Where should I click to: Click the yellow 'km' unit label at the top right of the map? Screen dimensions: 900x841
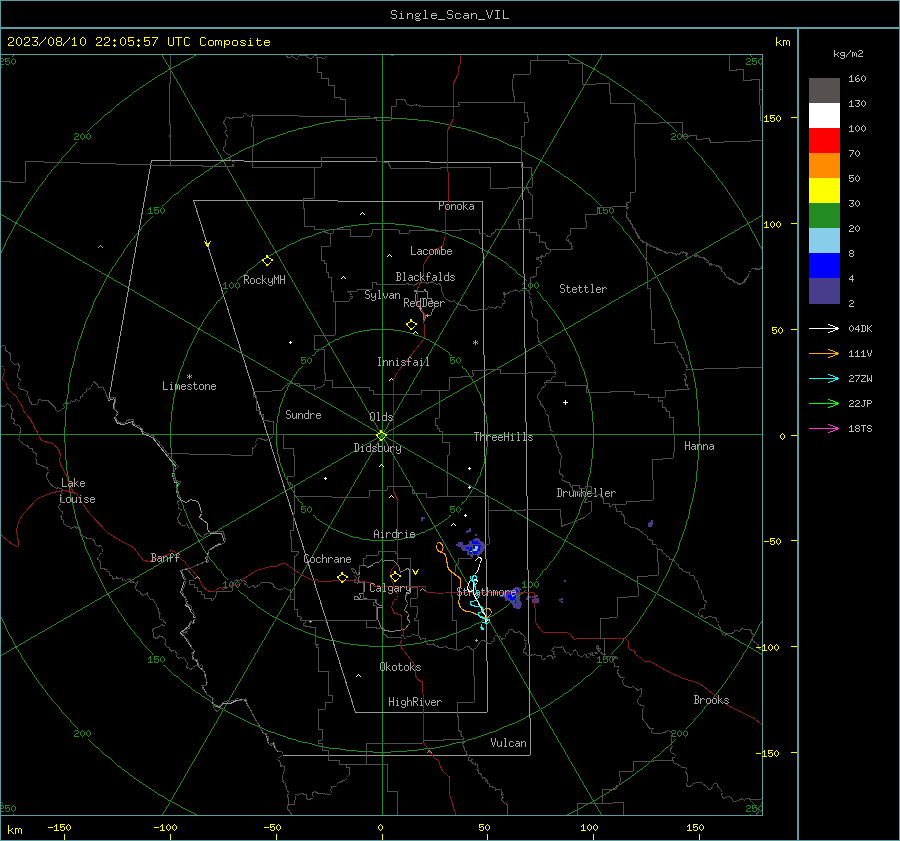tap(782, 42)
